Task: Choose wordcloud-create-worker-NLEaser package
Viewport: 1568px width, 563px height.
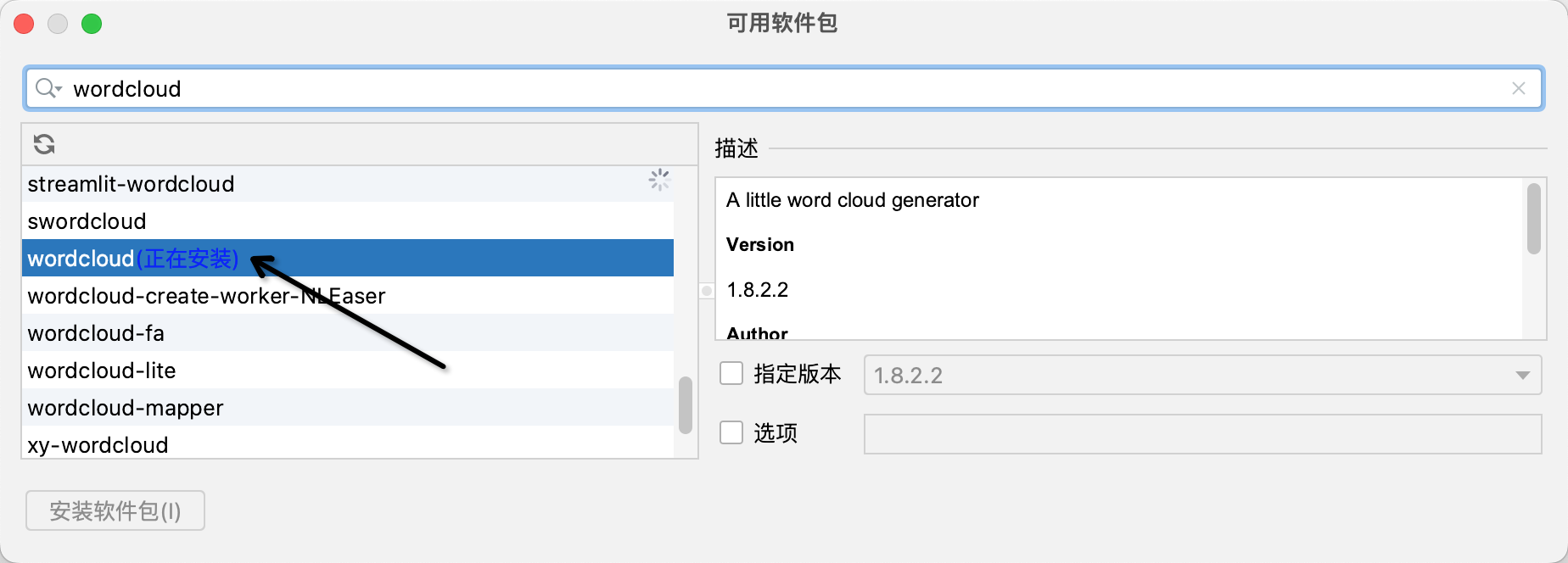Action: pyautogui.click(x=206, y=296)
